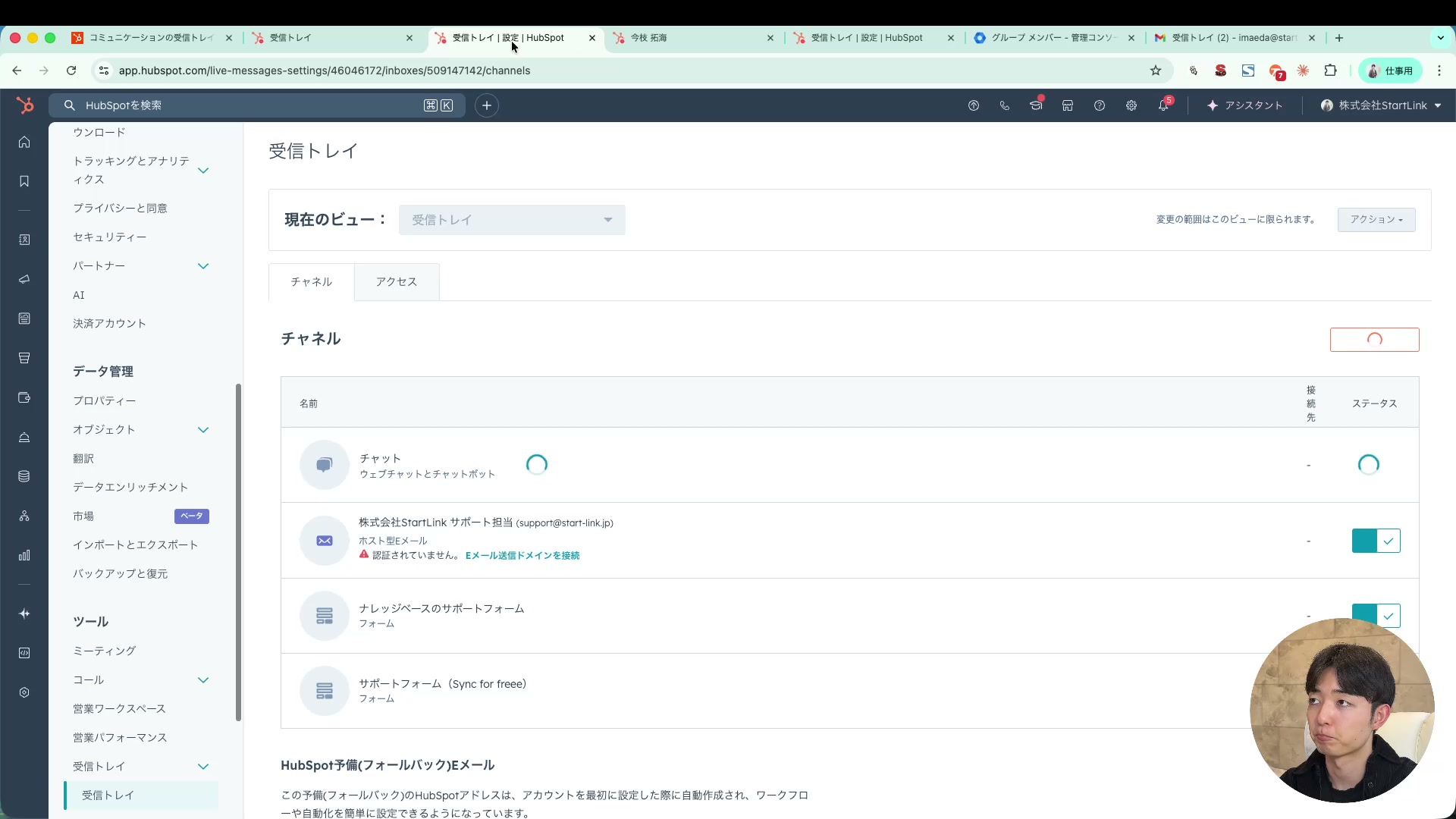Disable the ホスト型Eメール channel toggle
Screen dimensions: 1456x819
click(1376, 541)
